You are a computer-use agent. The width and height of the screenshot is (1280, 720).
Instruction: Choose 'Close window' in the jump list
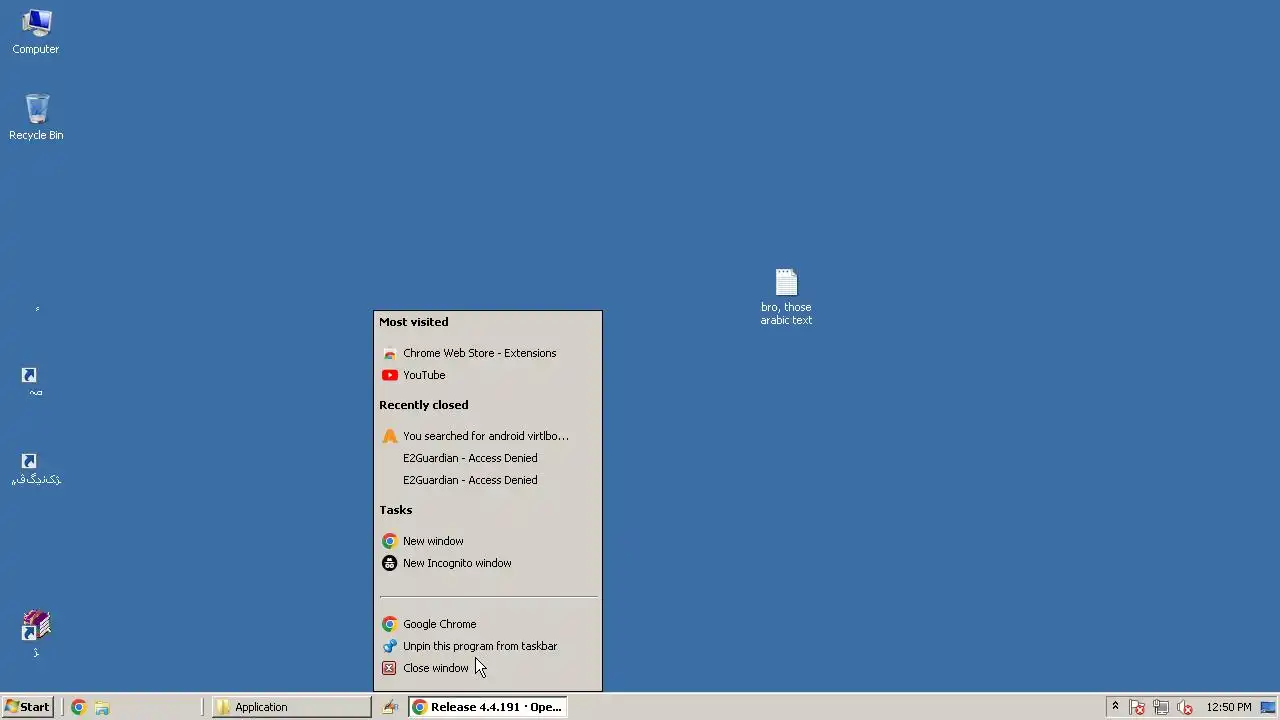[488, 668]
